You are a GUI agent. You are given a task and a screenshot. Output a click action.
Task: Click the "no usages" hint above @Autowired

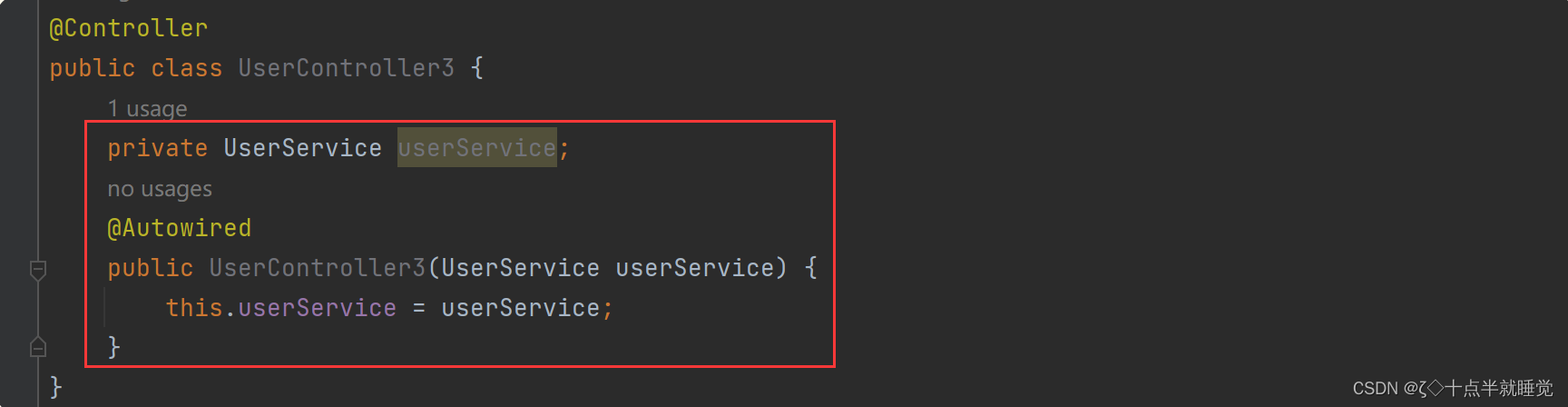160,189
